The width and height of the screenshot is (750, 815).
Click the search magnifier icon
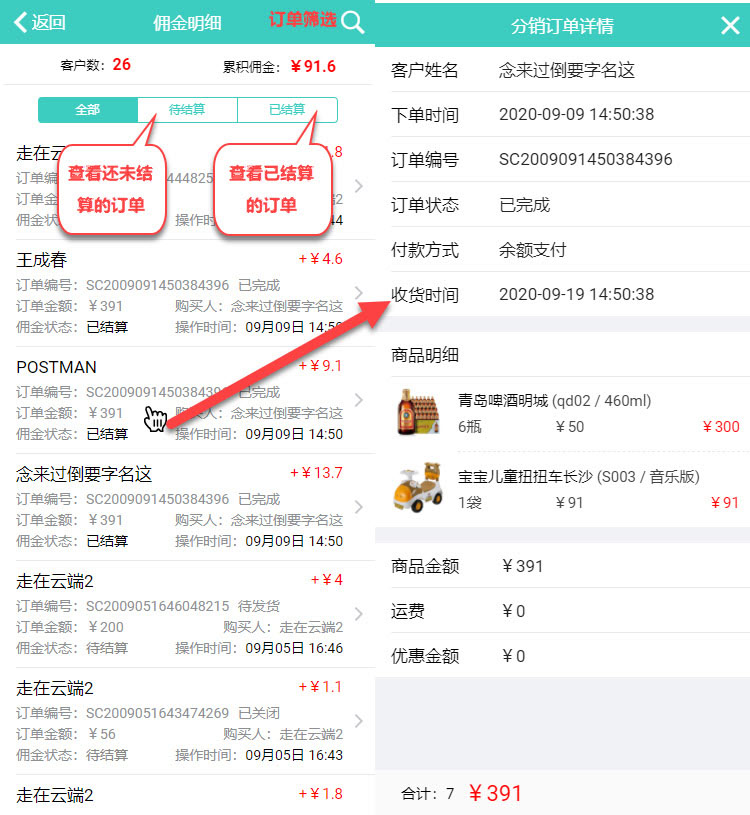[x=352, y=22]
